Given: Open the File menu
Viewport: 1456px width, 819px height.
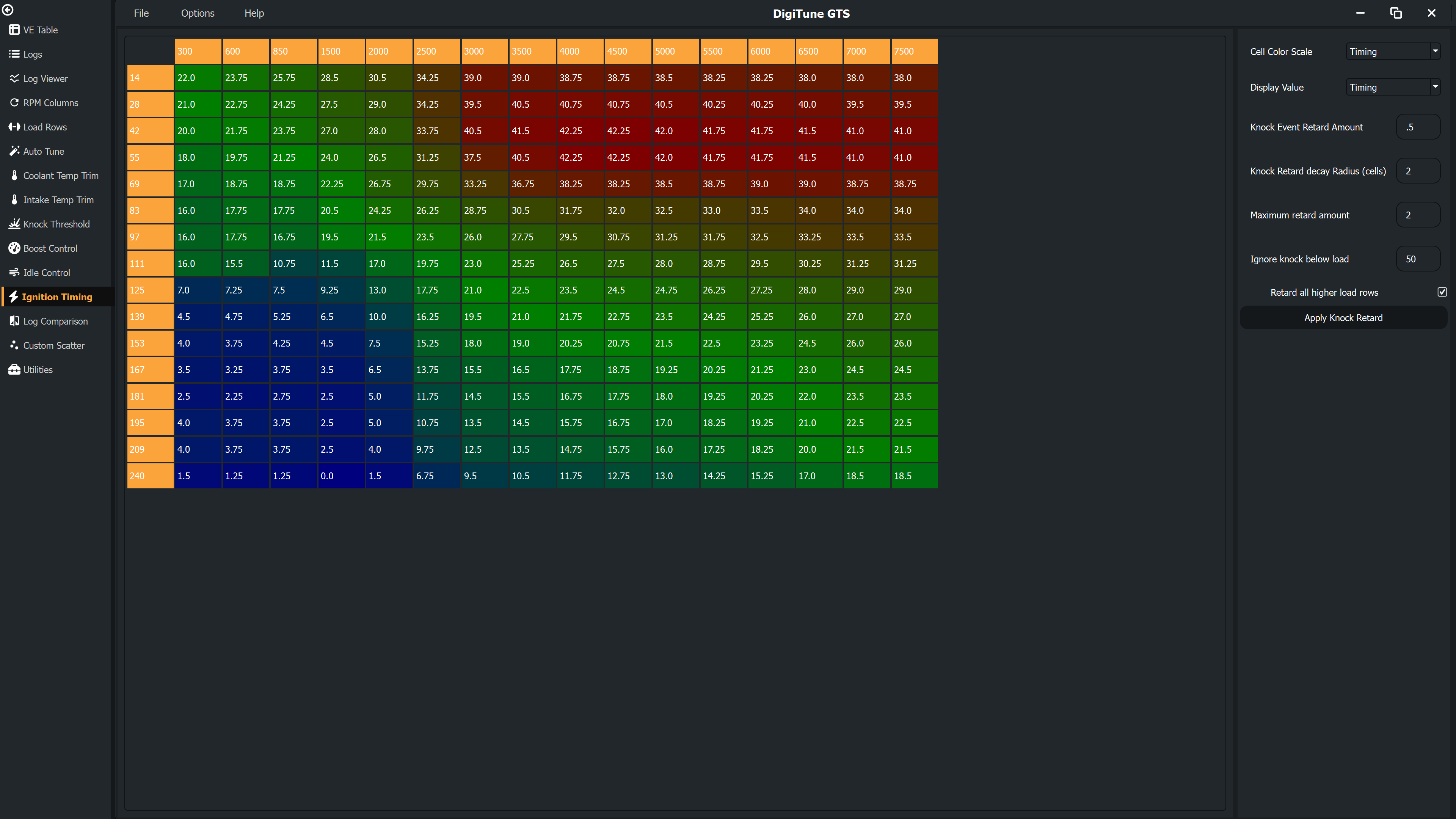Looking at the screenshot, I should (141, 13).
